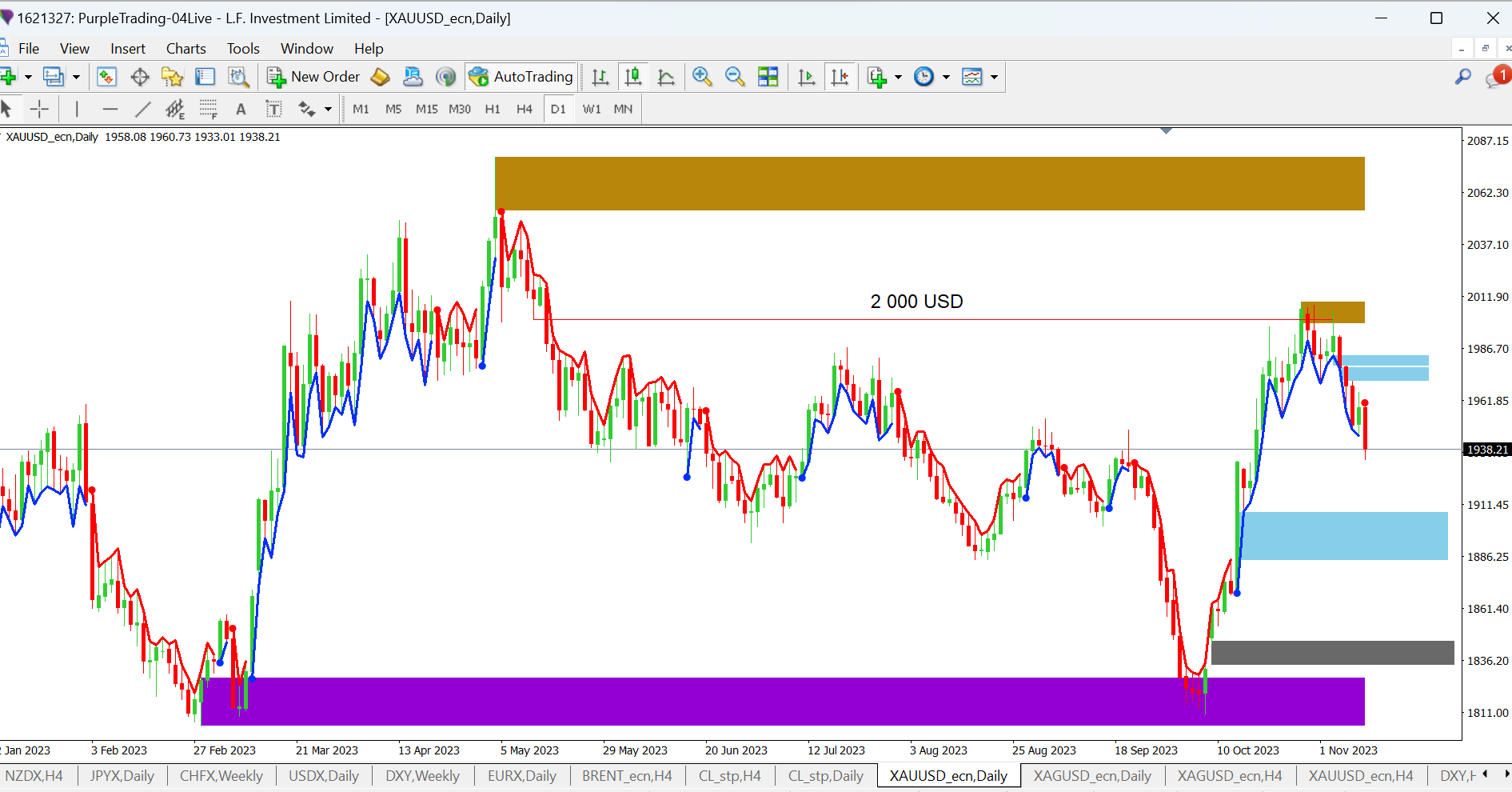Switch to the EURX,Daily chart tab

click(x=521, y=776)
